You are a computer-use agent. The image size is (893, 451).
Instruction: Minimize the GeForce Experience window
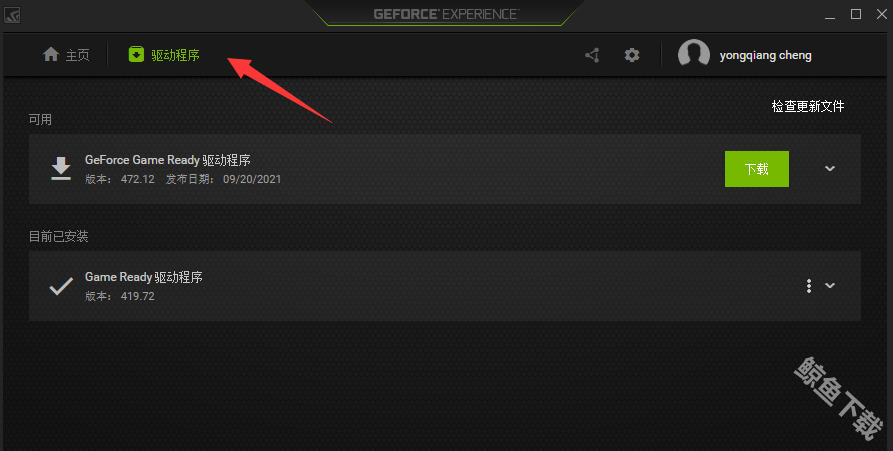[x=830, y=15]
